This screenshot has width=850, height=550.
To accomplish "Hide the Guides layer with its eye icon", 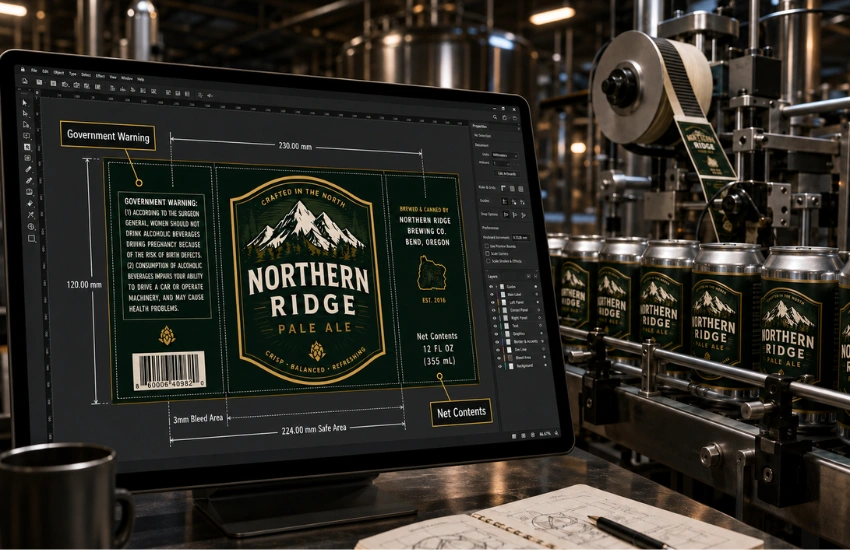I will (492, 286).
